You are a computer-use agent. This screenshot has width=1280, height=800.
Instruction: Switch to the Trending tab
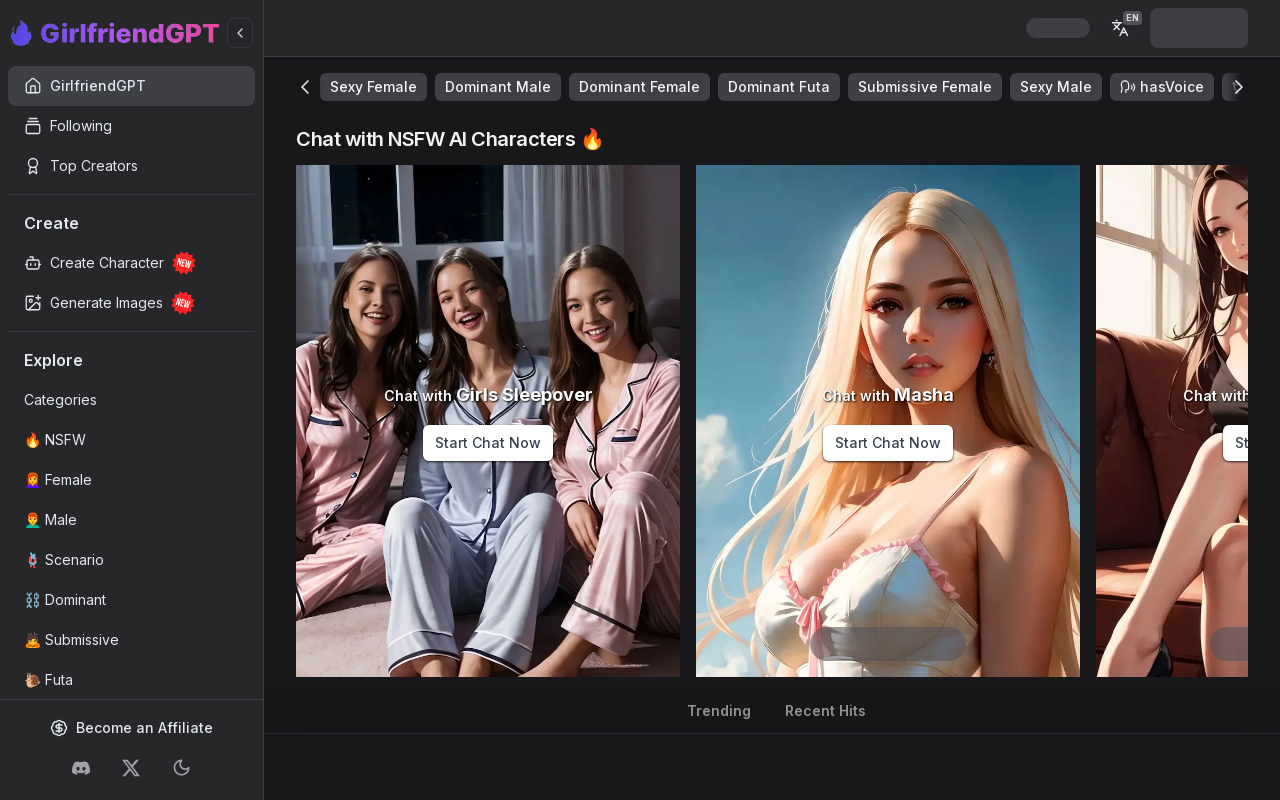tap(718, 711)
